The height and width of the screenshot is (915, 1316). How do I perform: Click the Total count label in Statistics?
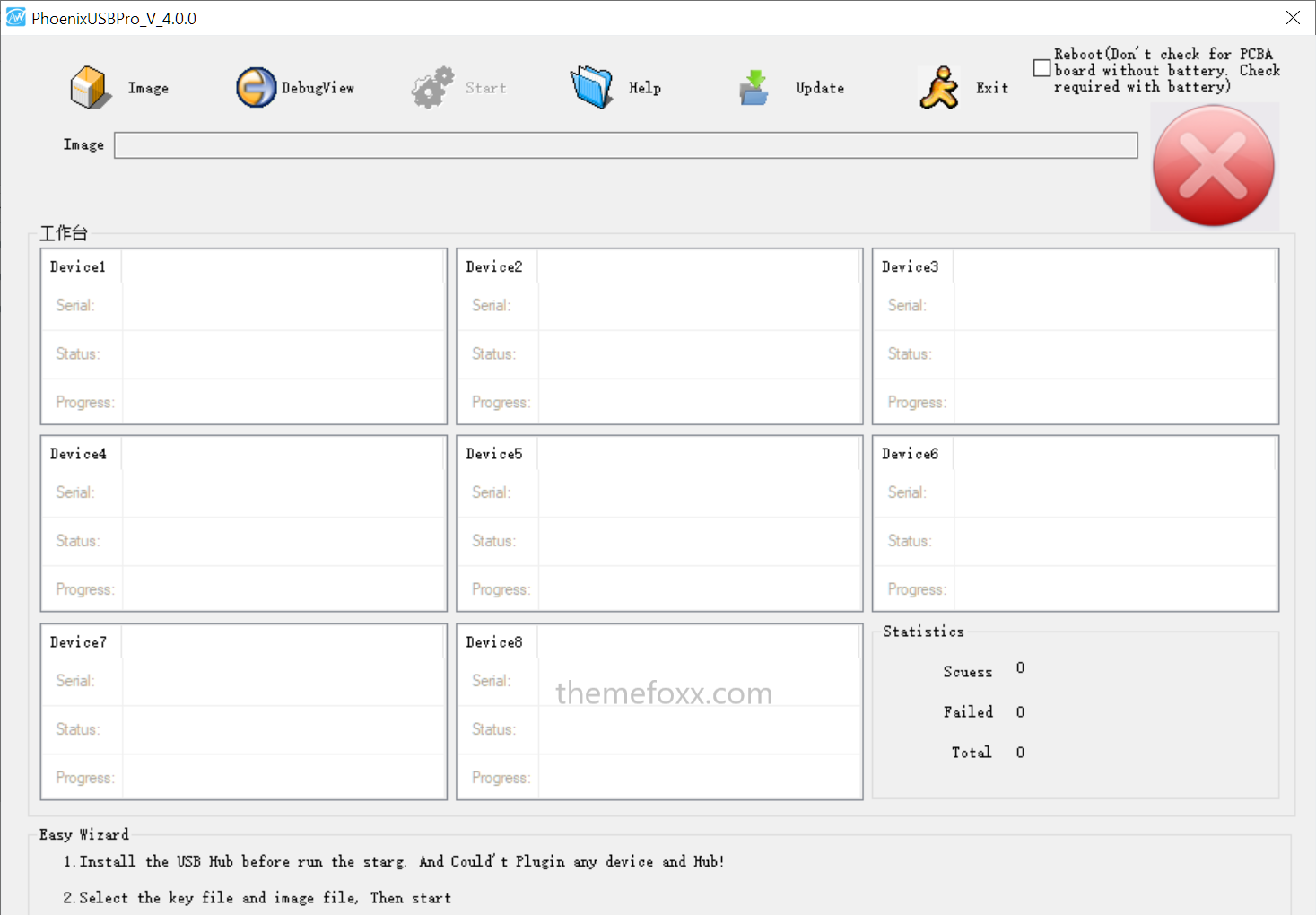pos(972,753)
